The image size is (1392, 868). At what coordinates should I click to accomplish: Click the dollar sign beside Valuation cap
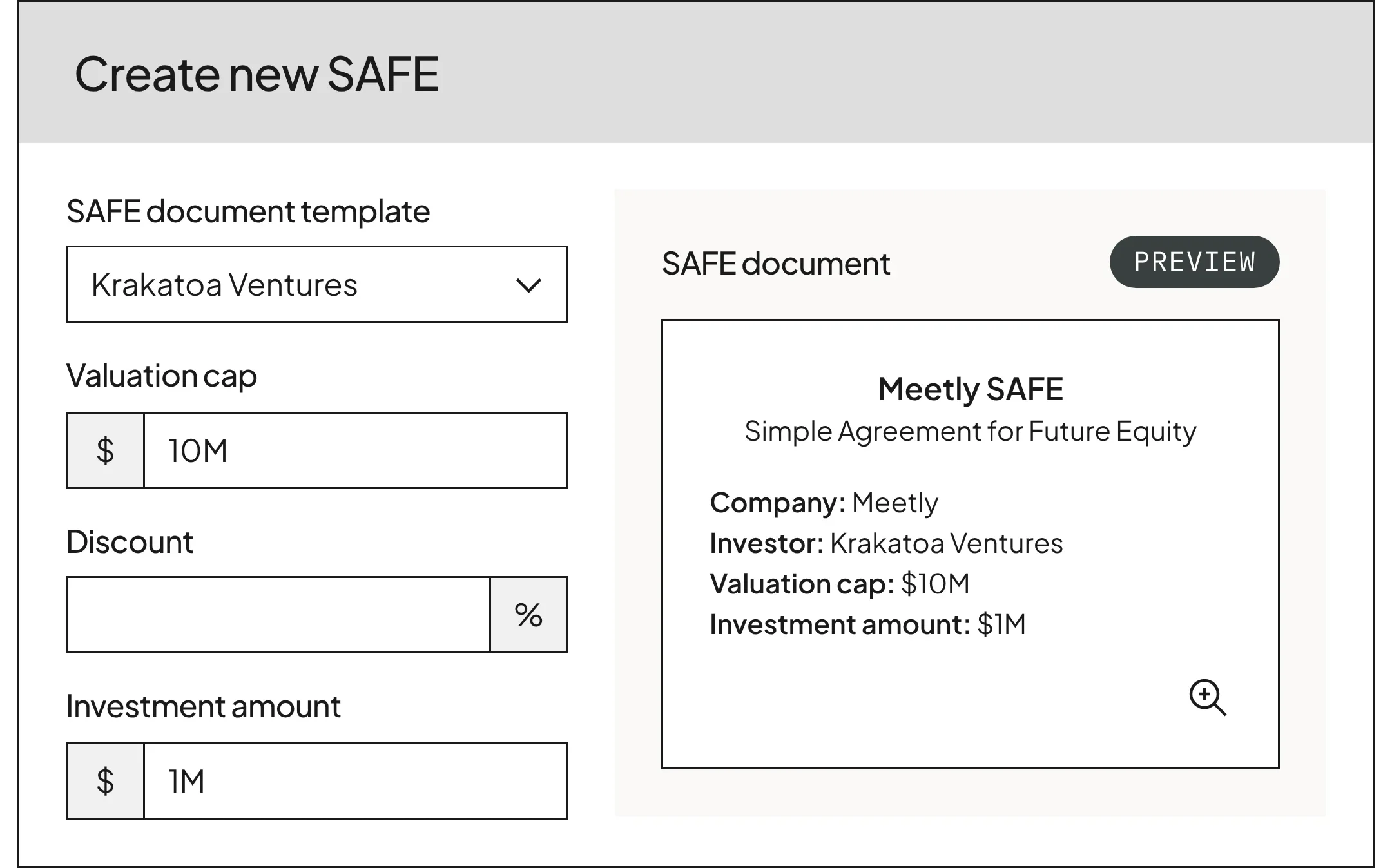click(105, 450)
